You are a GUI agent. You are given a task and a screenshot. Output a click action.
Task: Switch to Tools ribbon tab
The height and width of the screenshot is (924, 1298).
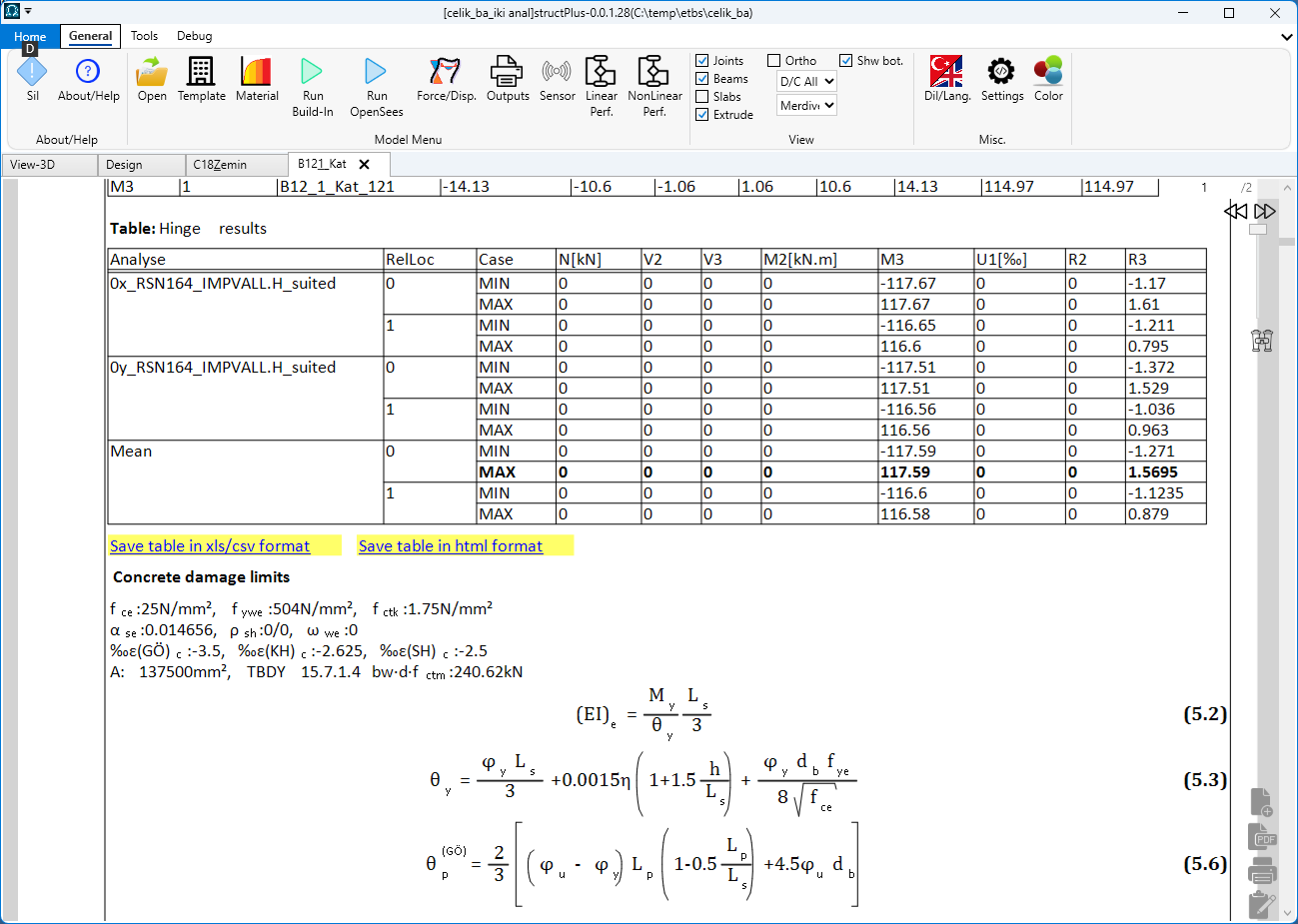pyautogui.click(x=144, y=36)
